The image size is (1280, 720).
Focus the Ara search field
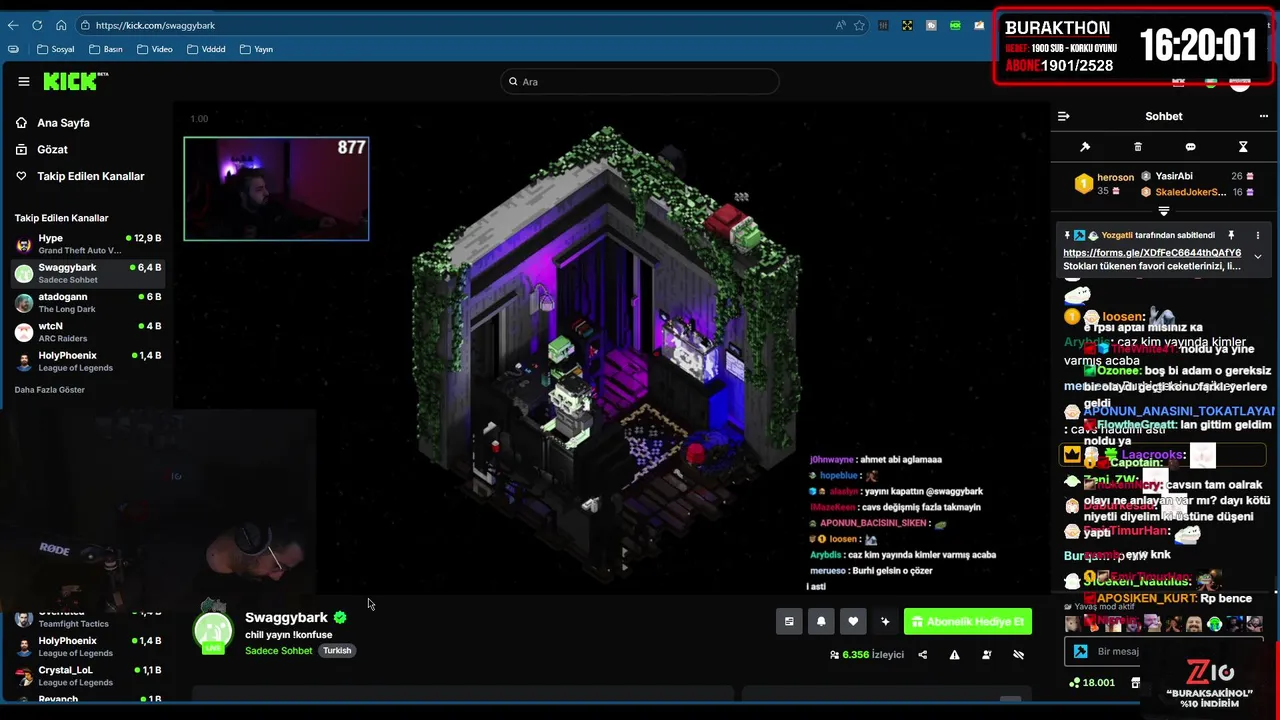640,82
